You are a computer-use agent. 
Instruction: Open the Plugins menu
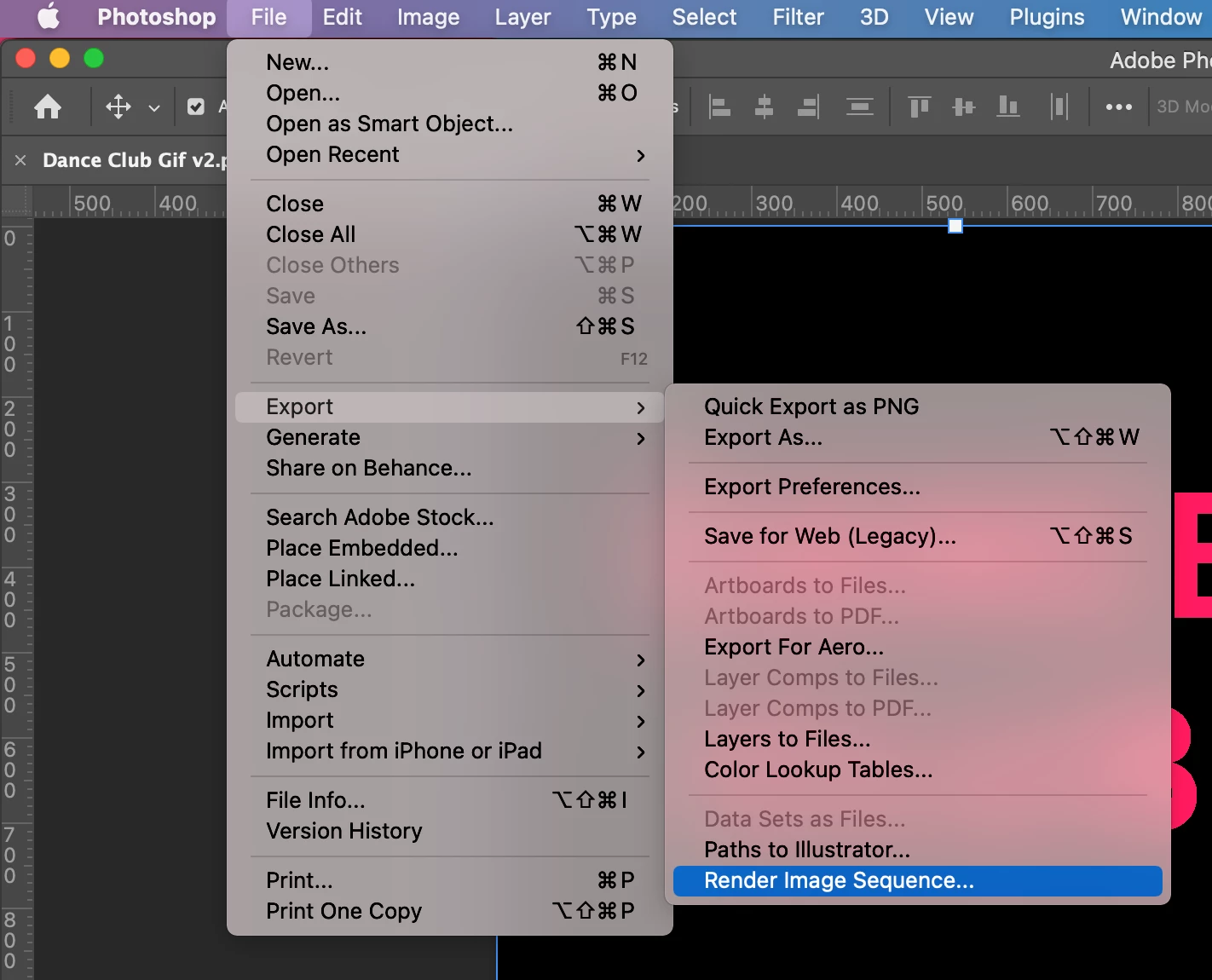pyautogui.click(x=1047, y=17)
